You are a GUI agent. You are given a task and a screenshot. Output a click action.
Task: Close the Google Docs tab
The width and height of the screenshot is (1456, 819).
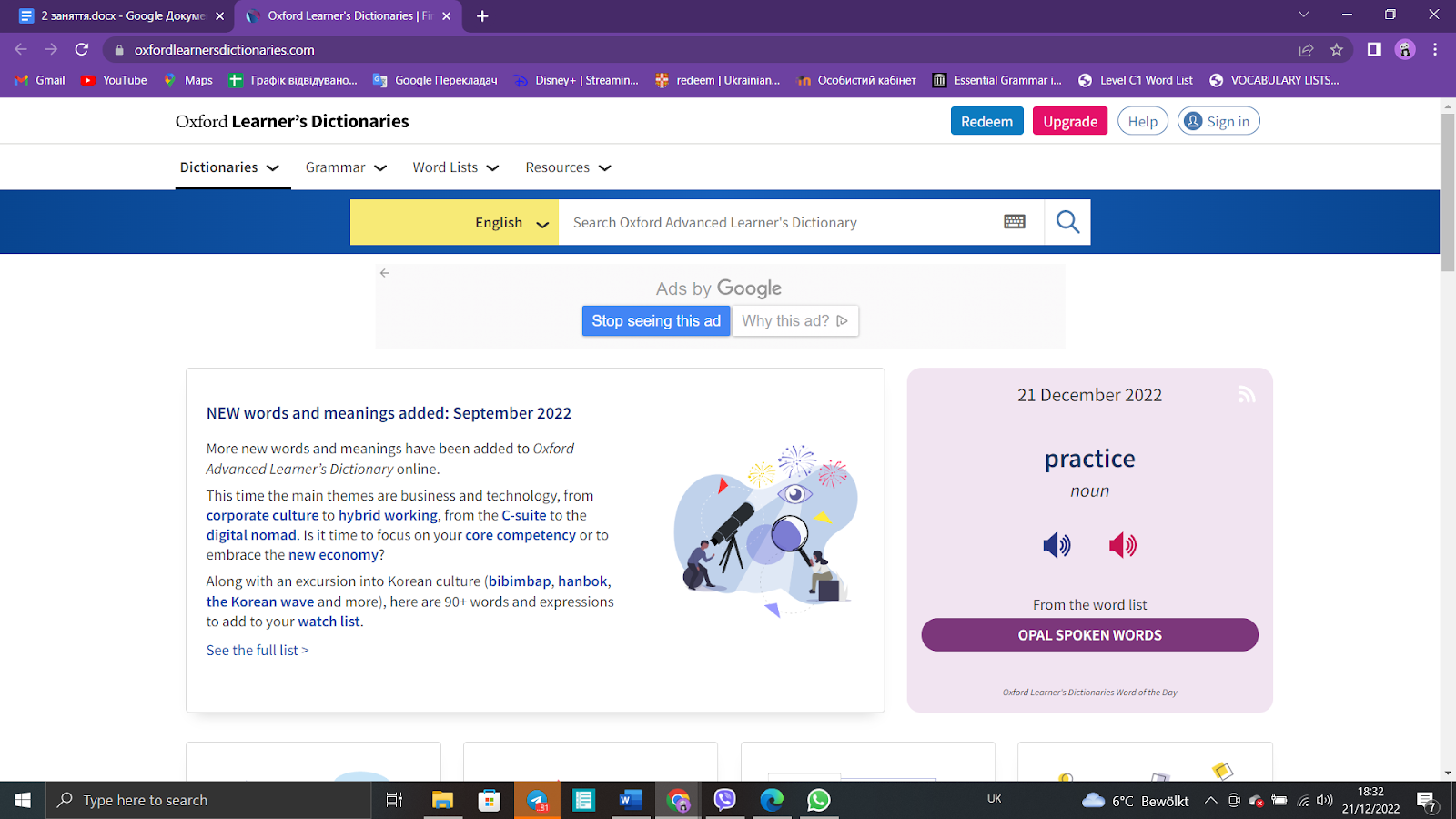(x=219, y=15)
